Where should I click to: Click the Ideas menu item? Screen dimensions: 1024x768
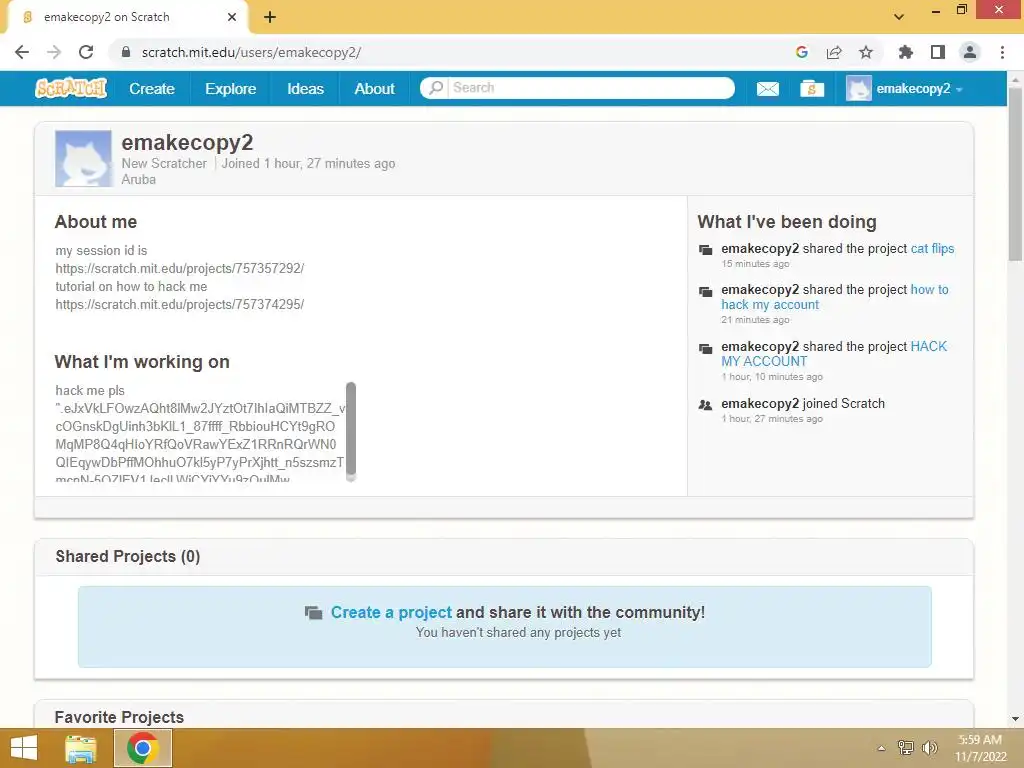305,88
